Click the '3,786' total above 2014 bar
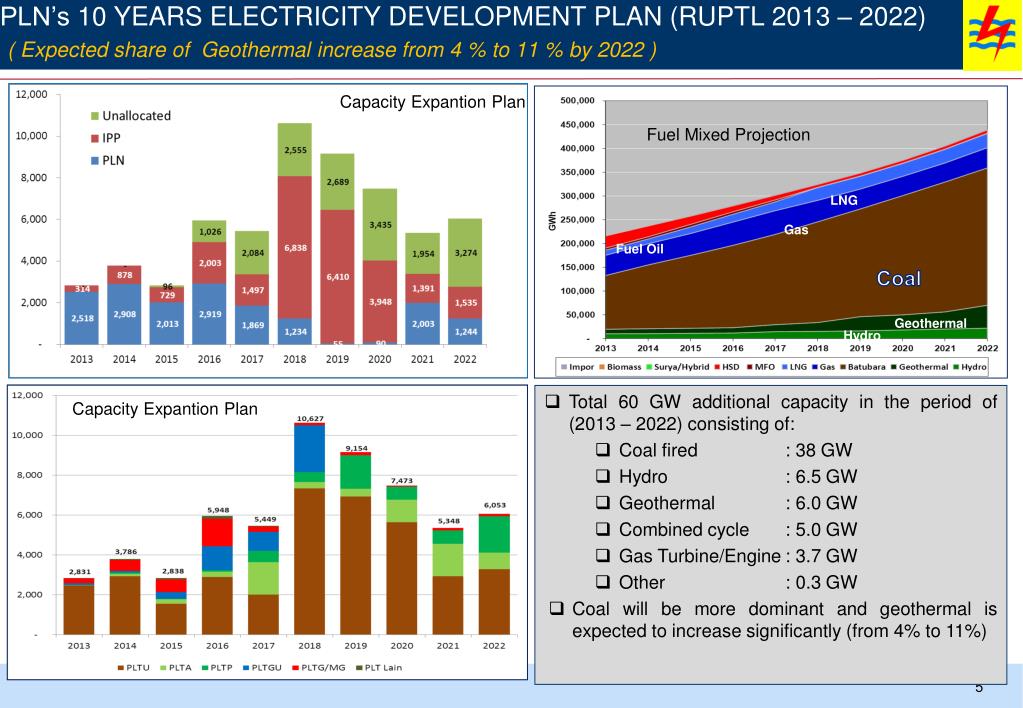The height and width of the screenshot is (708, 1023). point(126,551)
